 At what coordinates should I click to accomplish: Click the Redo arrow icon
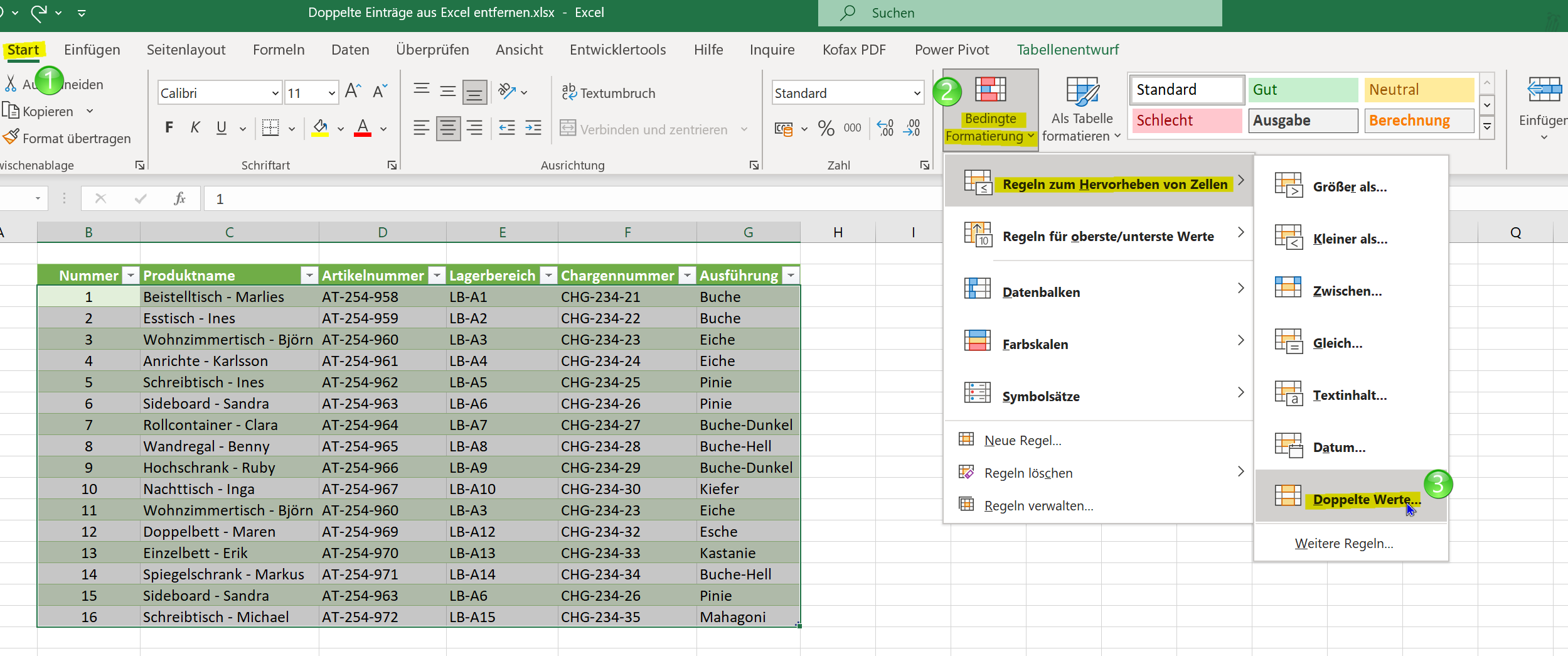[39, 12]
